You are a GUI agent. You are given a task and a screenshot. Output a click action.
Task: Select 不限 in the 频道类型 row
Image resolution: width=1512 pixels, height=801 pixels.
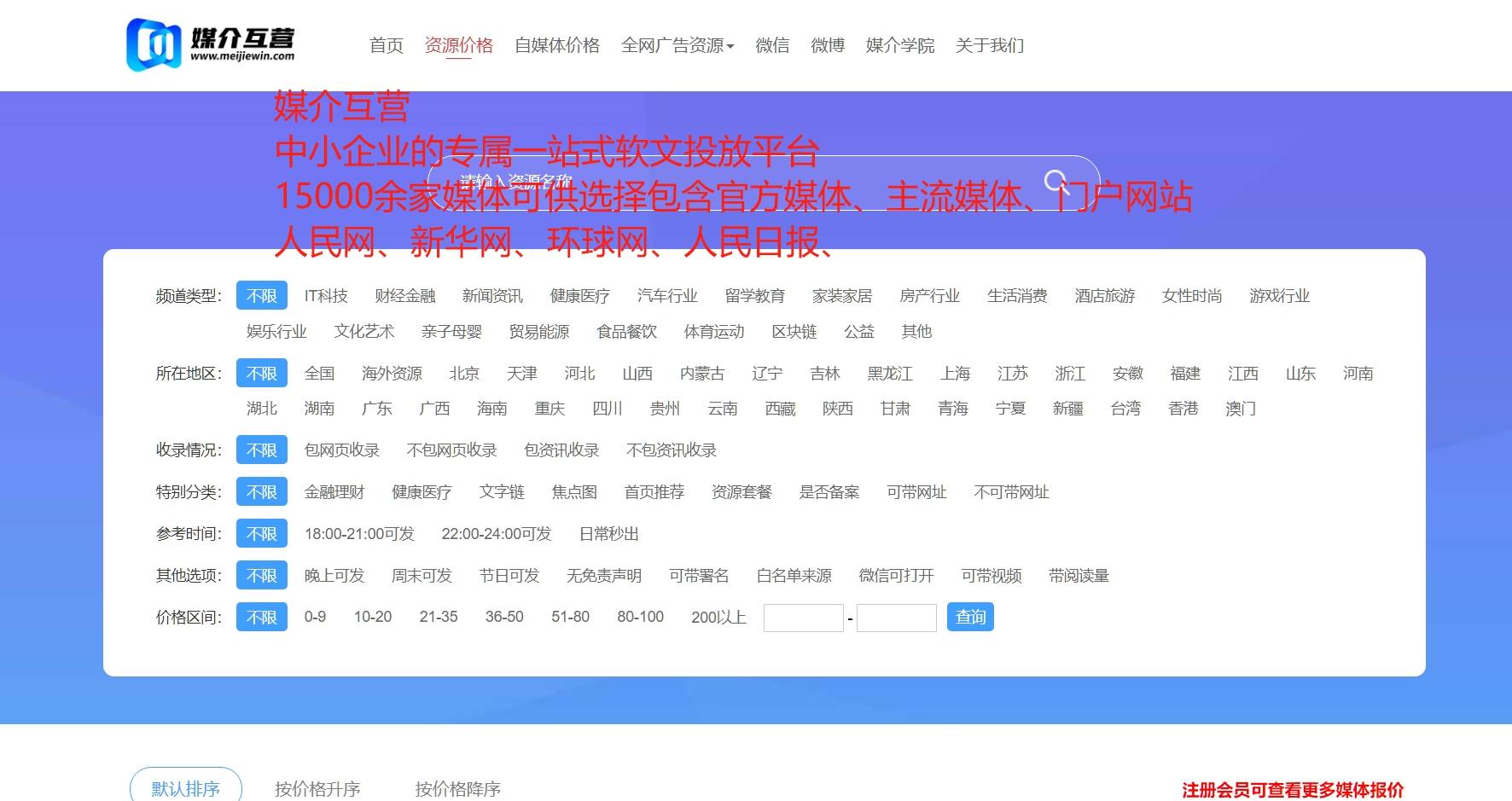[x=262, y=296]
